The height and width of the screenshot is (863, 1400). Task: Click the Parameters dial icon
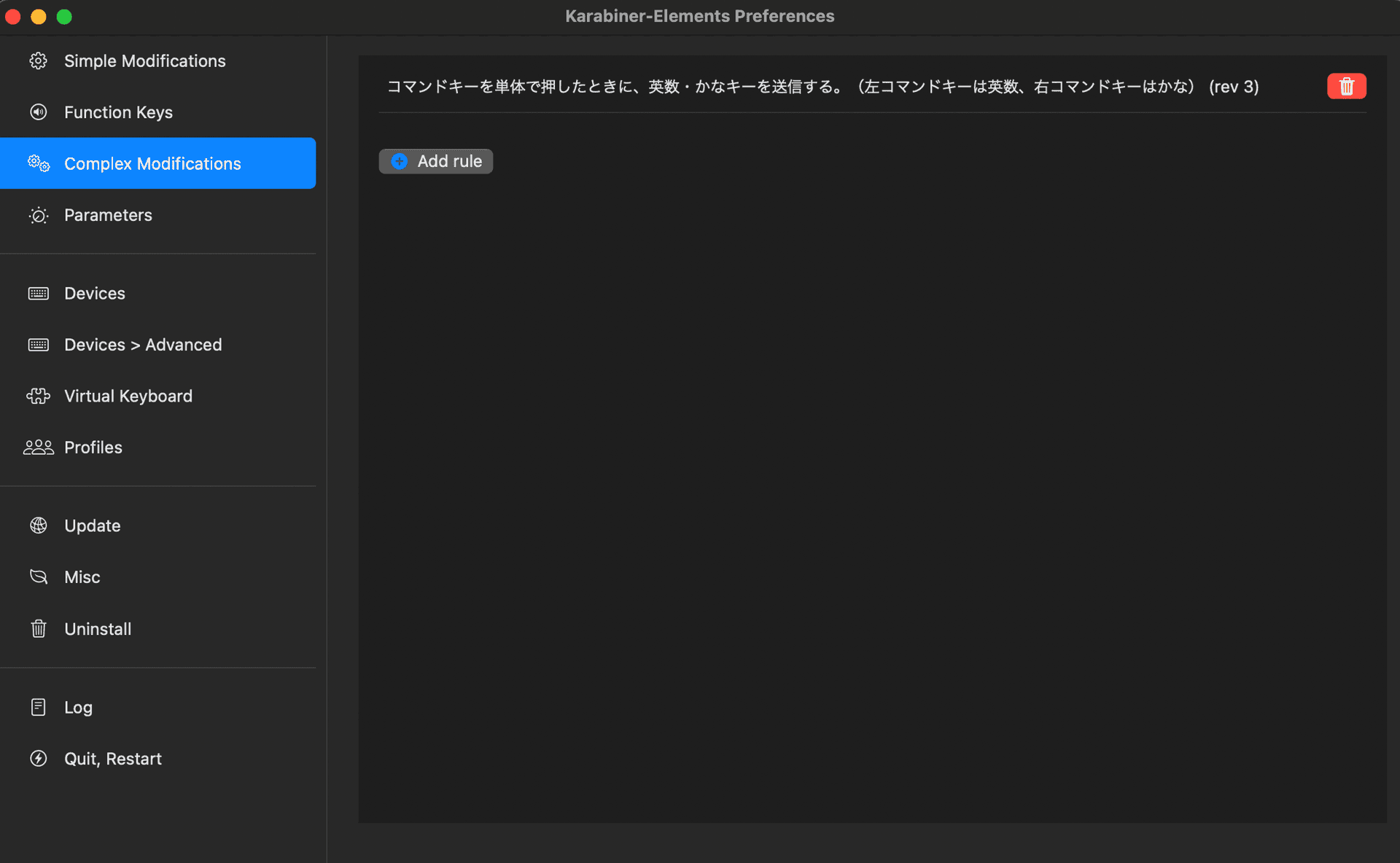coord(39,215)
